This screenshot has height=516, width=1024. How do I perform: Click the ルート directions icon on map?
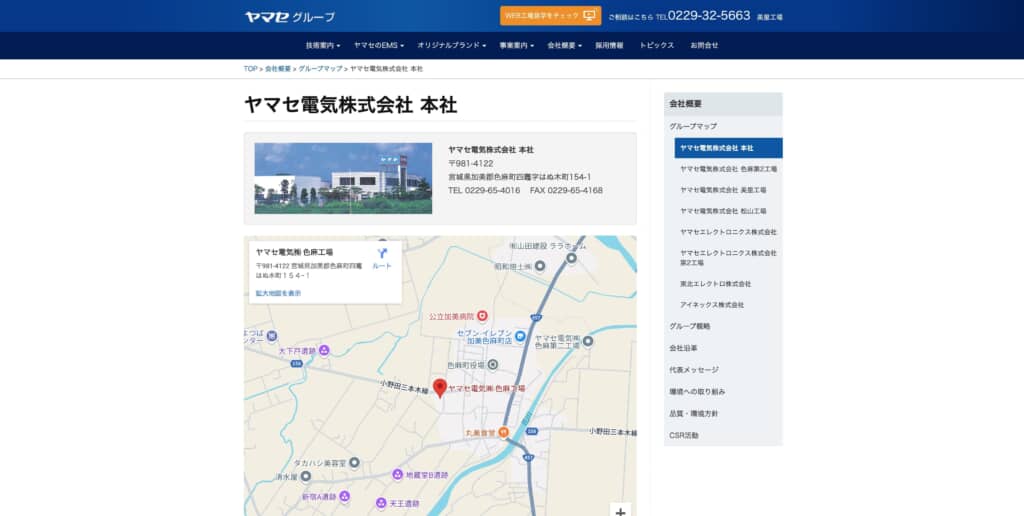pyautogui.click(x=382, y=253)
